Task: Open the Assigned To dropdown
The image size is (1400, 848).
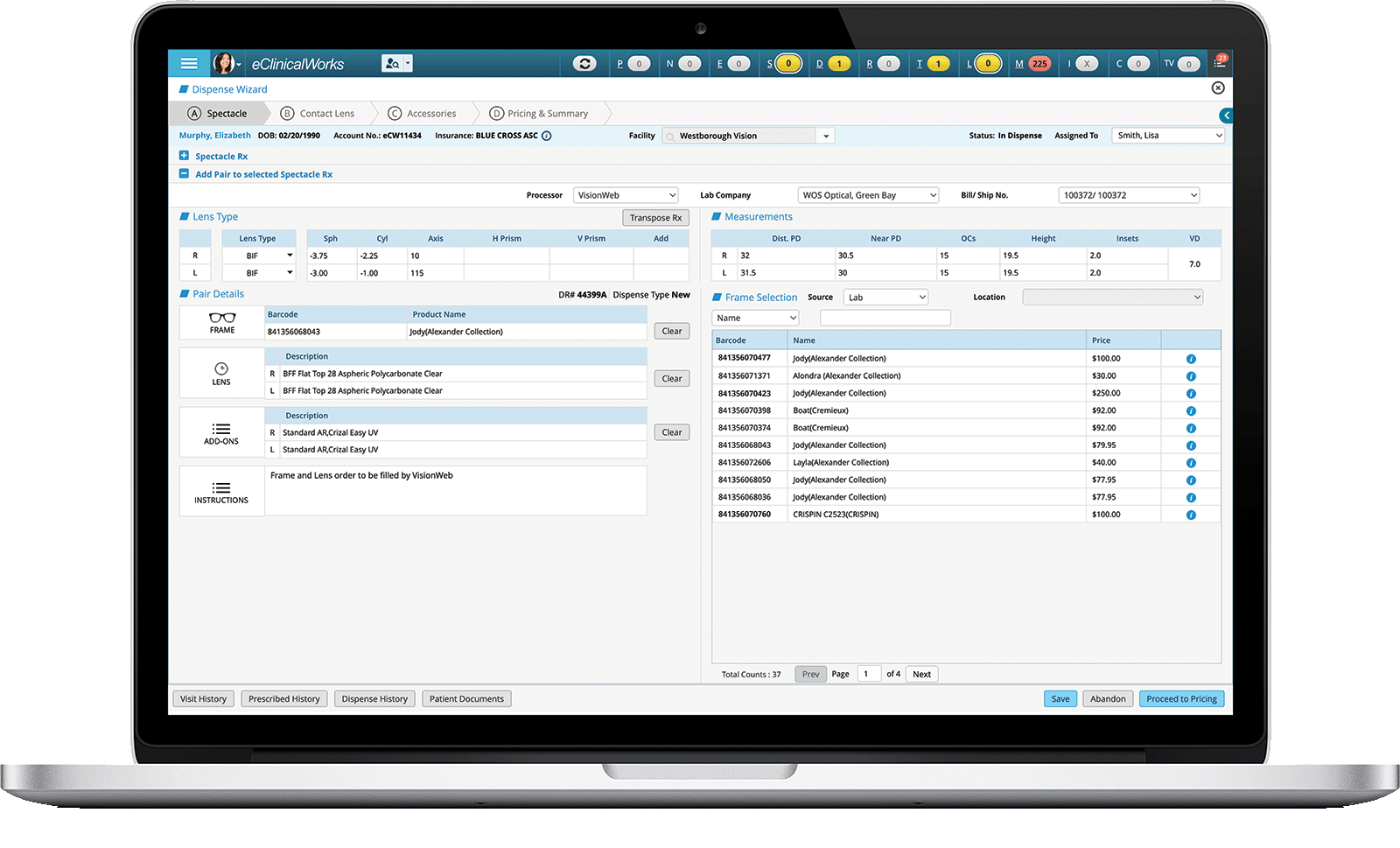Action: tap(1168, 136)
